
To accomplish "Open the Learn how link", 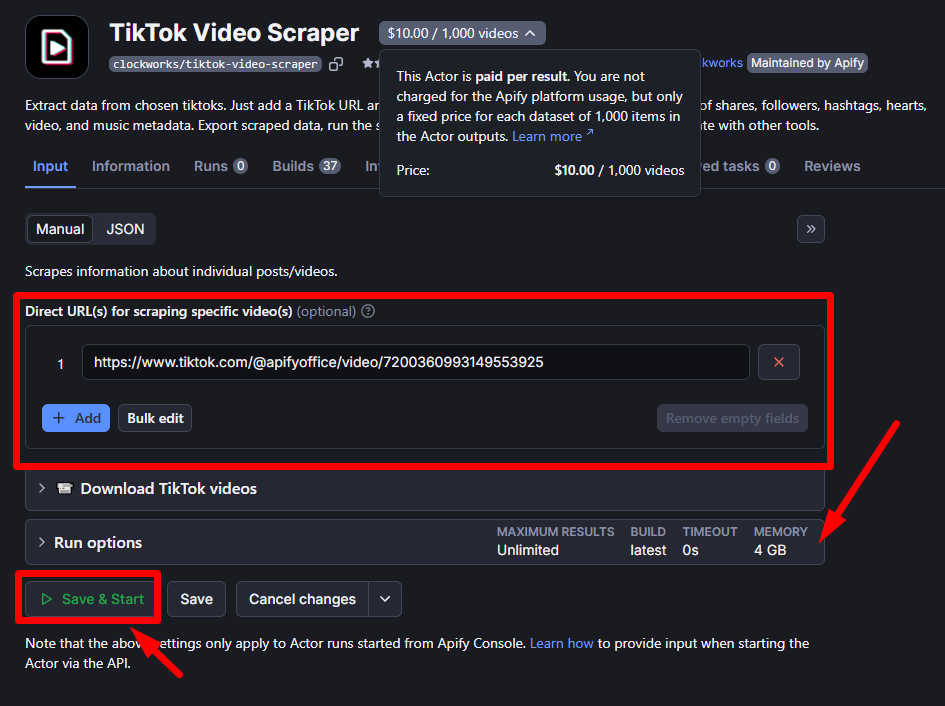I will point(561,643).
